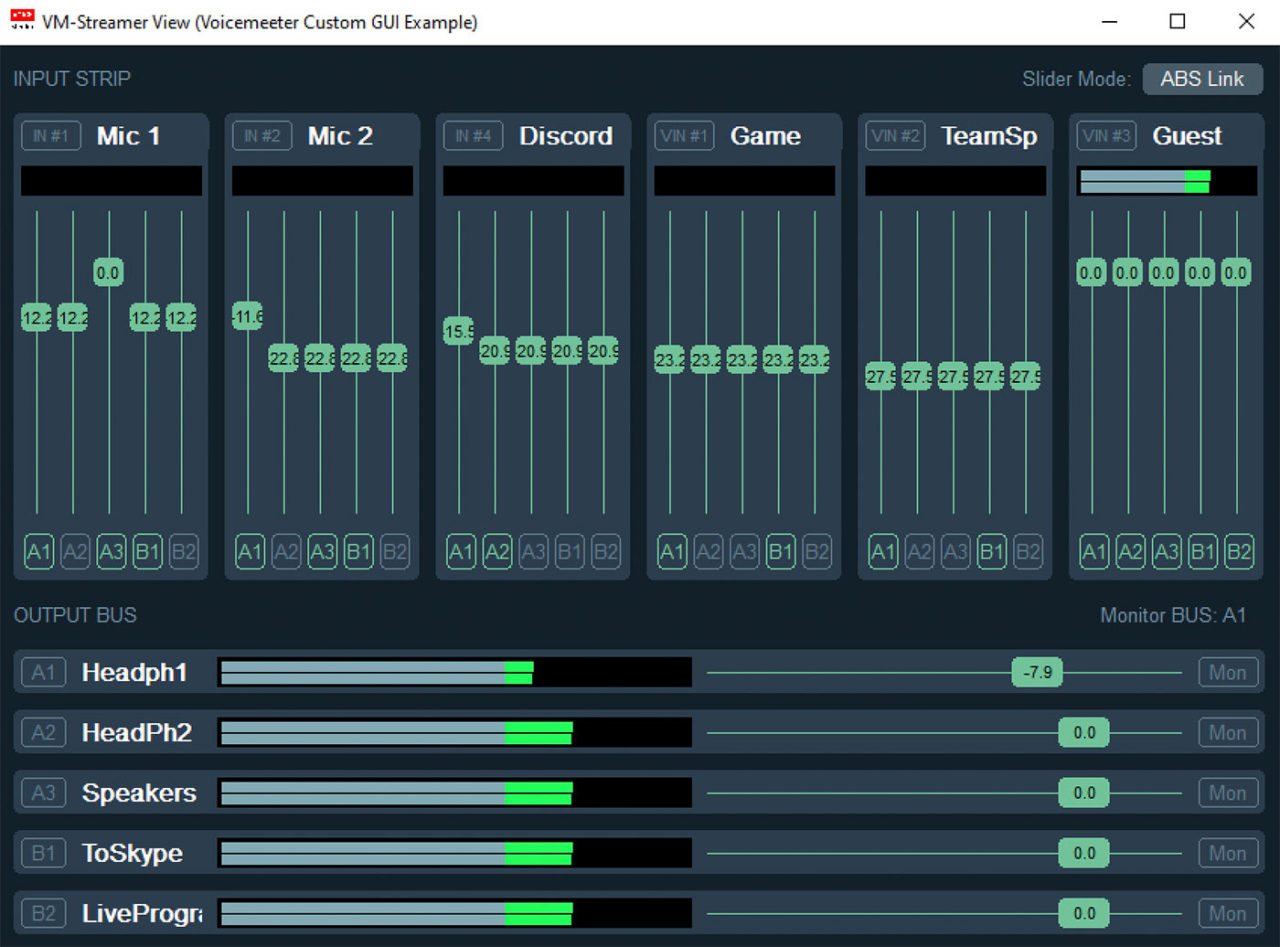Click the IN #2 badge on Mic 2 strip

261,136
